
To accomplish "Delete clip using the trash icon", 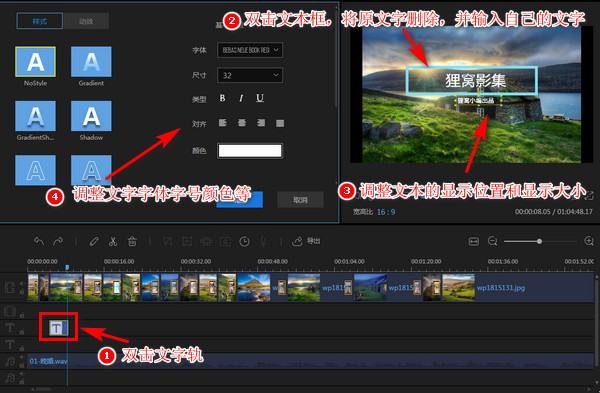I will tap(132, 241).
